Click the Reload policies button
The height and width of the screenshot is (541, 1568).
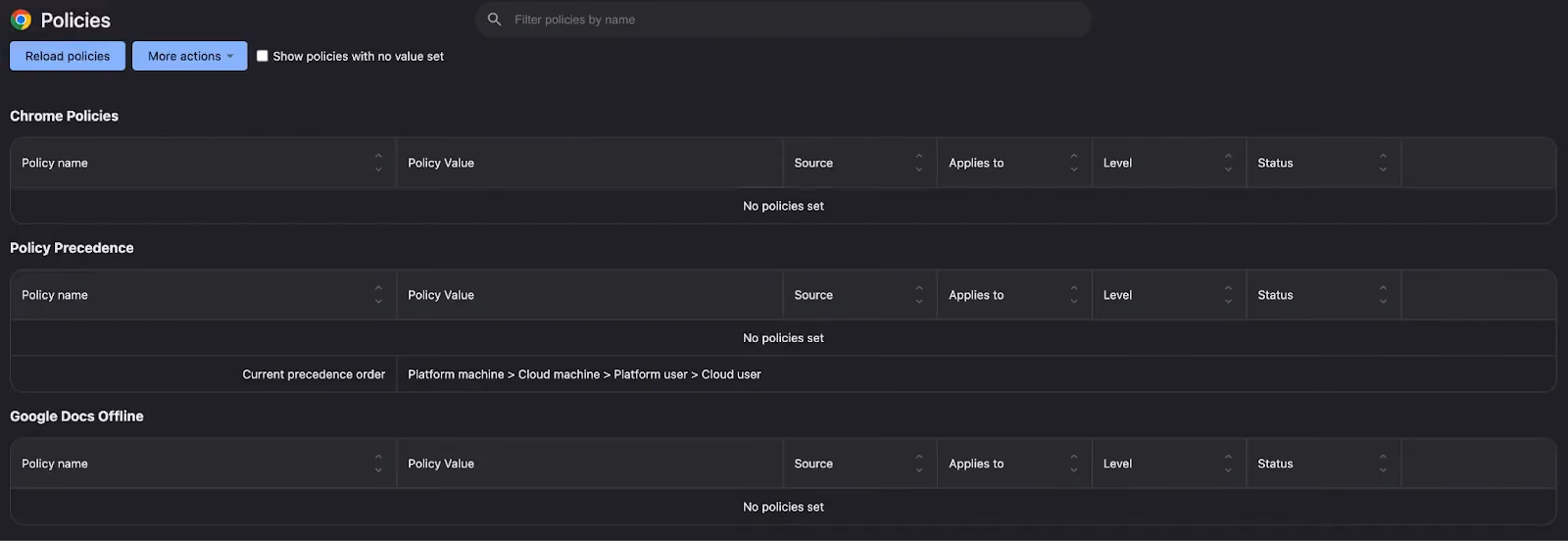[68, 56]
